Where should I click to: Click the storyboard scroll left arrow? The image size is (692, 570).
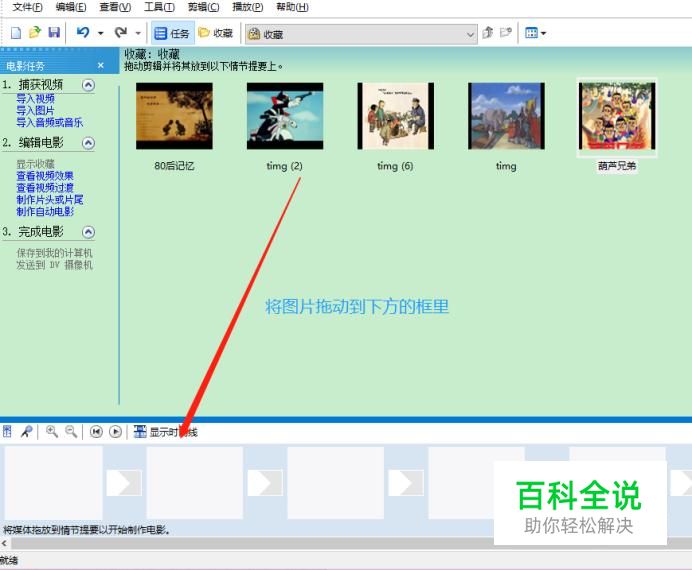pyautogui.click(x=4, y=544)
